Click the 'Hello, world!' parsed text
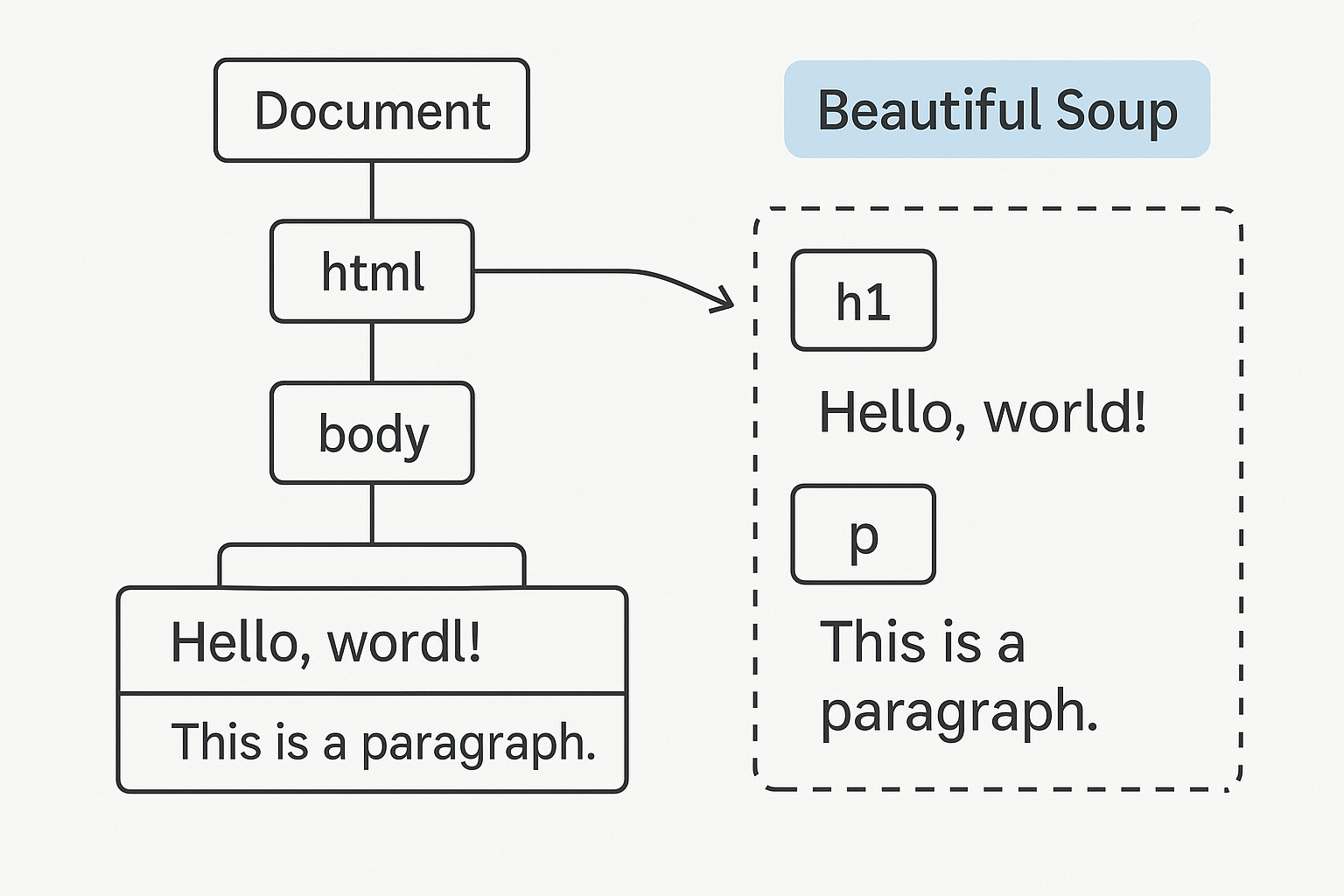 coord(983,412)
